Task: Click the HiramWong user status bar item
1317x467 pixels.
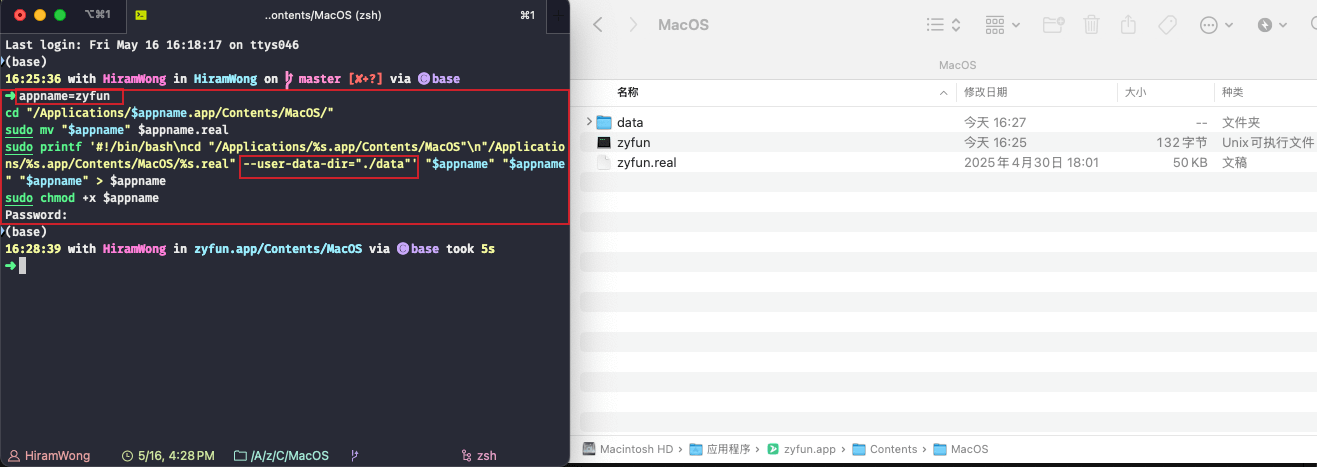Action: (x=50, y=455)
